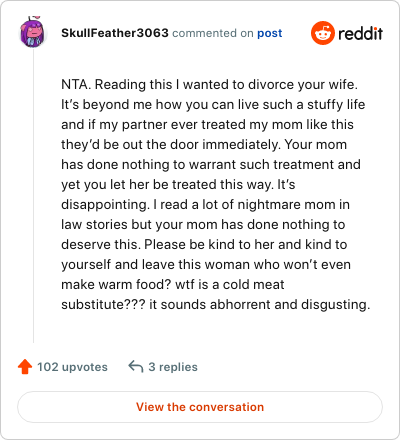
Task: Click the "substitute???" text in last line
Action: [x=103, y=305]
